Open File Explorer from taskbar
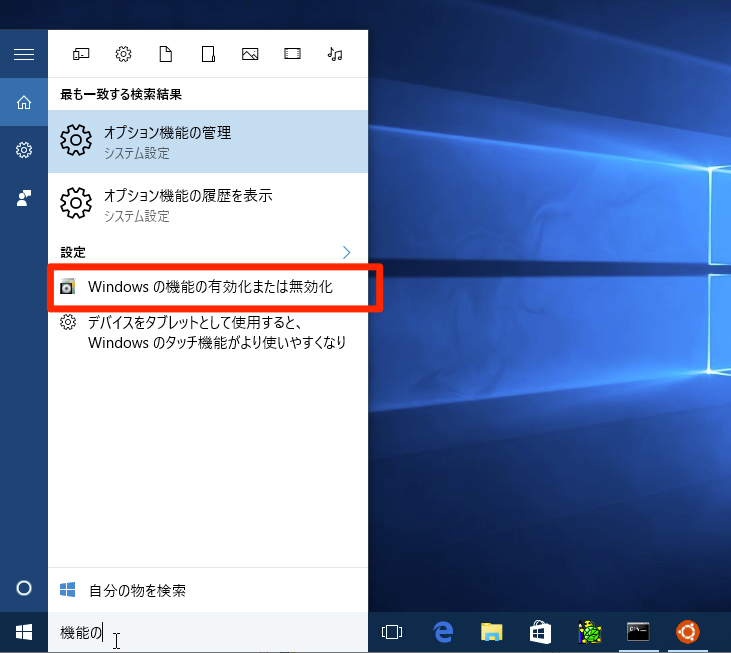This screenshot has width=731, height=653. [x=491, y=632]
